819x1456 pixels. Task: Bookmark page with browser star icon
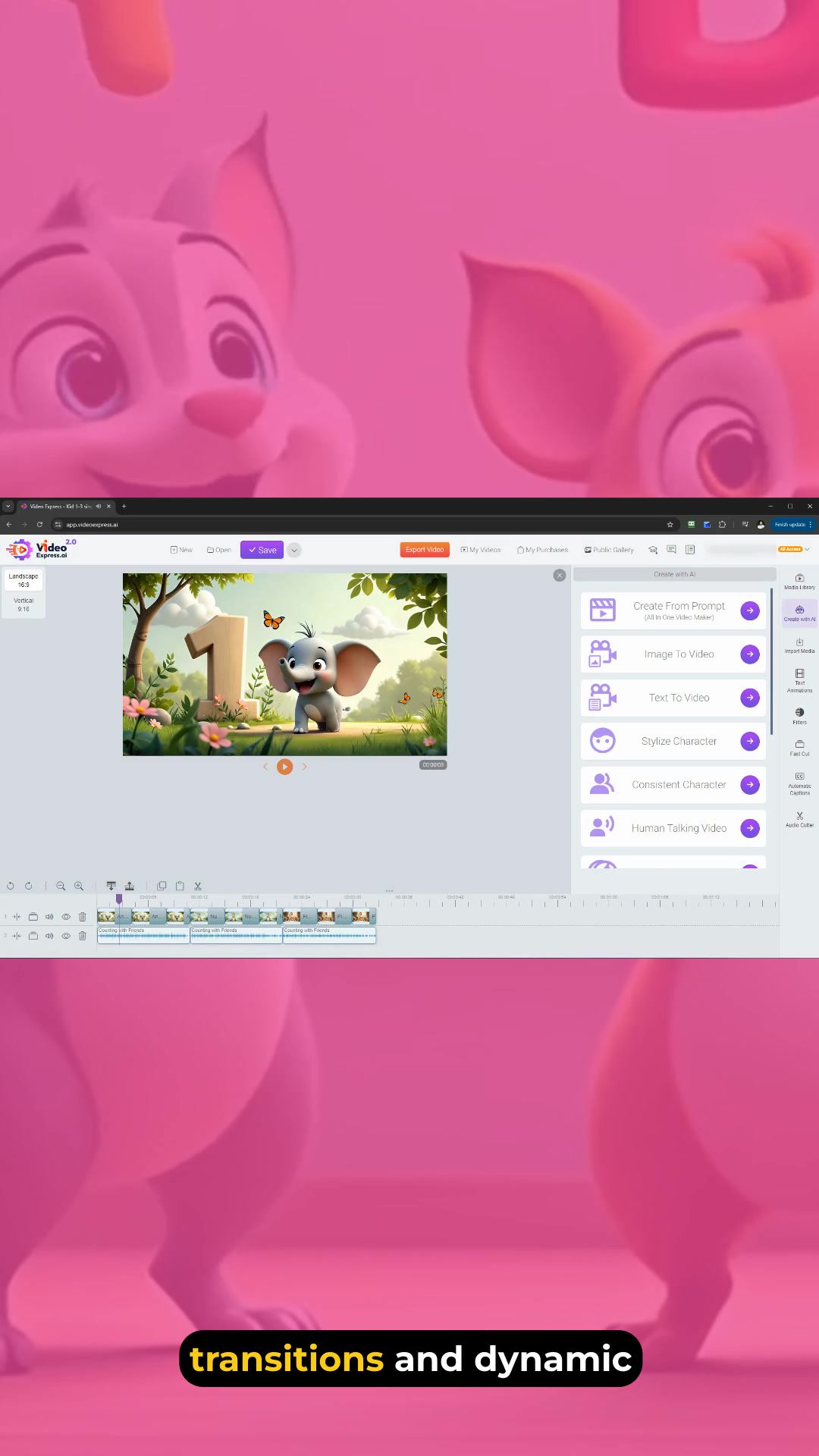[x=670, y=525]
